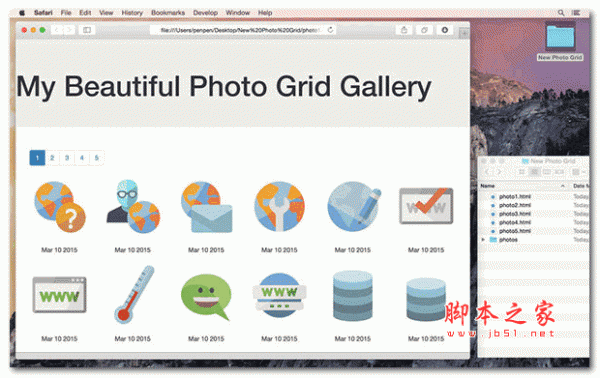Open the globe with envelope photo
600x378 pixels.
[x=206, y=207]
